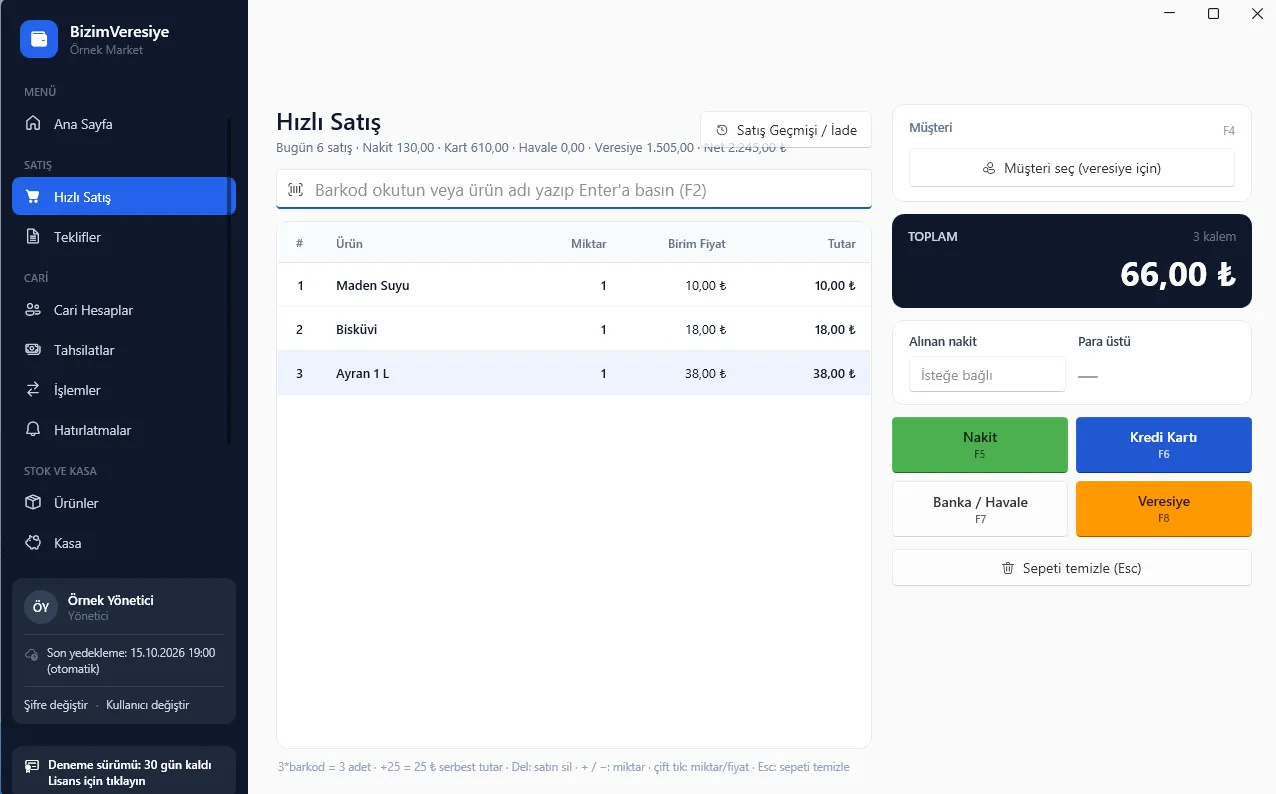Screen dimensions: 1276x794
Task: Click the Birim Fiyat column header
Action: (x=697, y=244)
